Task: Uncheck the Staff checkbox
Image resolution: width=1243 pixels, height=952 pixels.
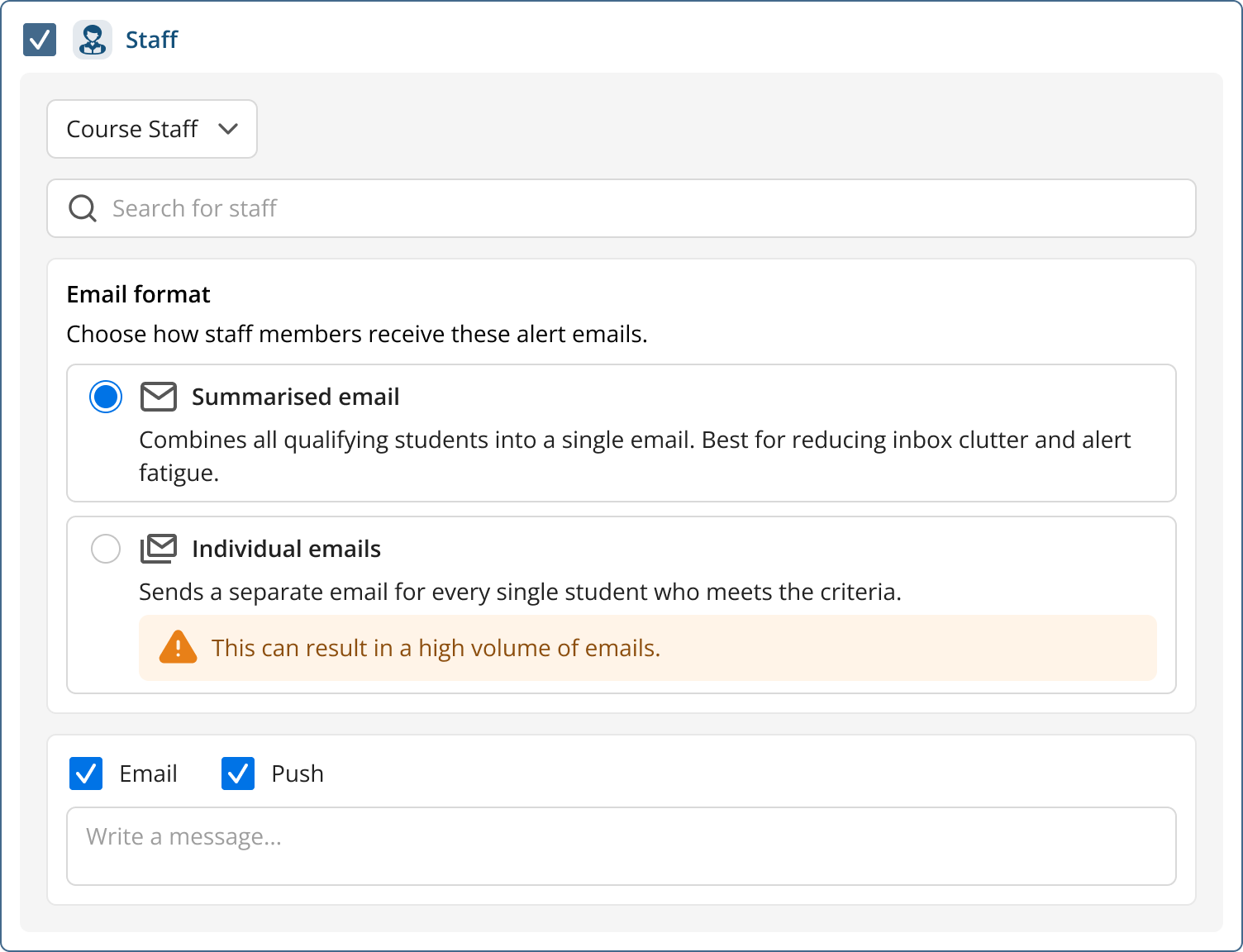Action: pyautogui.click(x=40, y=40)
